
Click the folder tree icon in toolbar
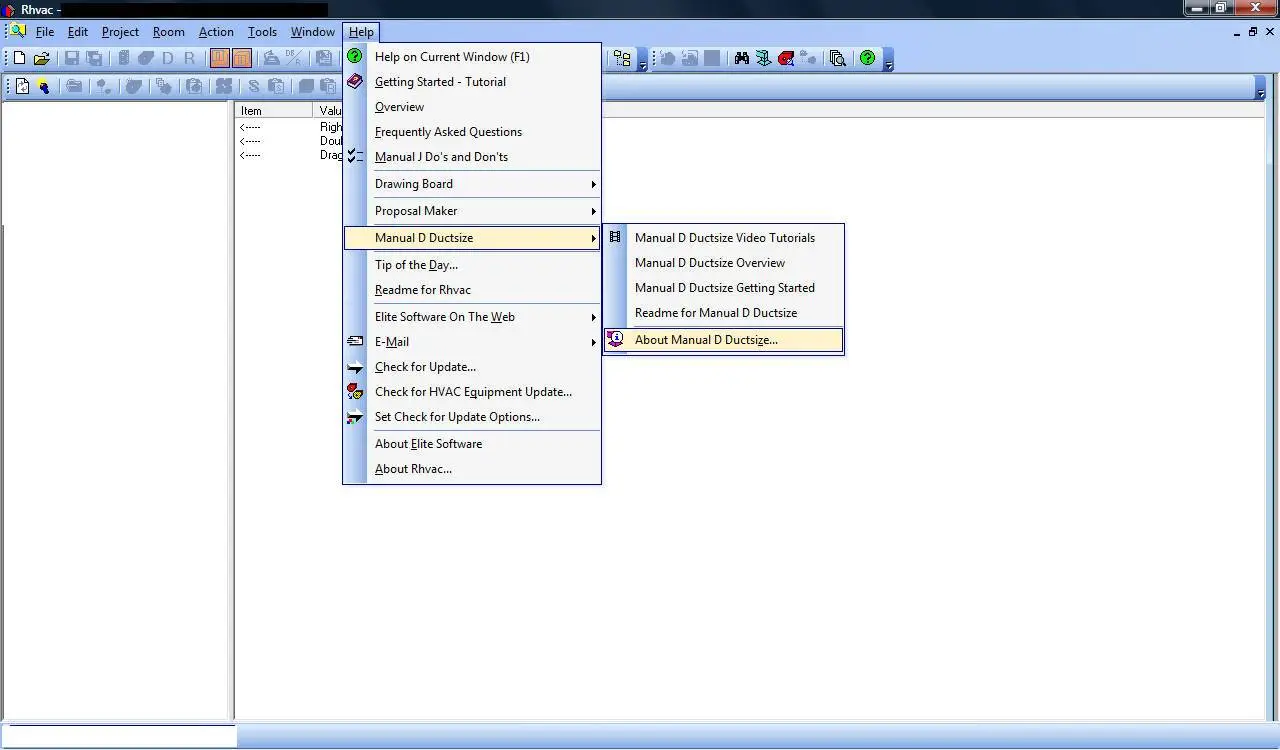point(622,59)
